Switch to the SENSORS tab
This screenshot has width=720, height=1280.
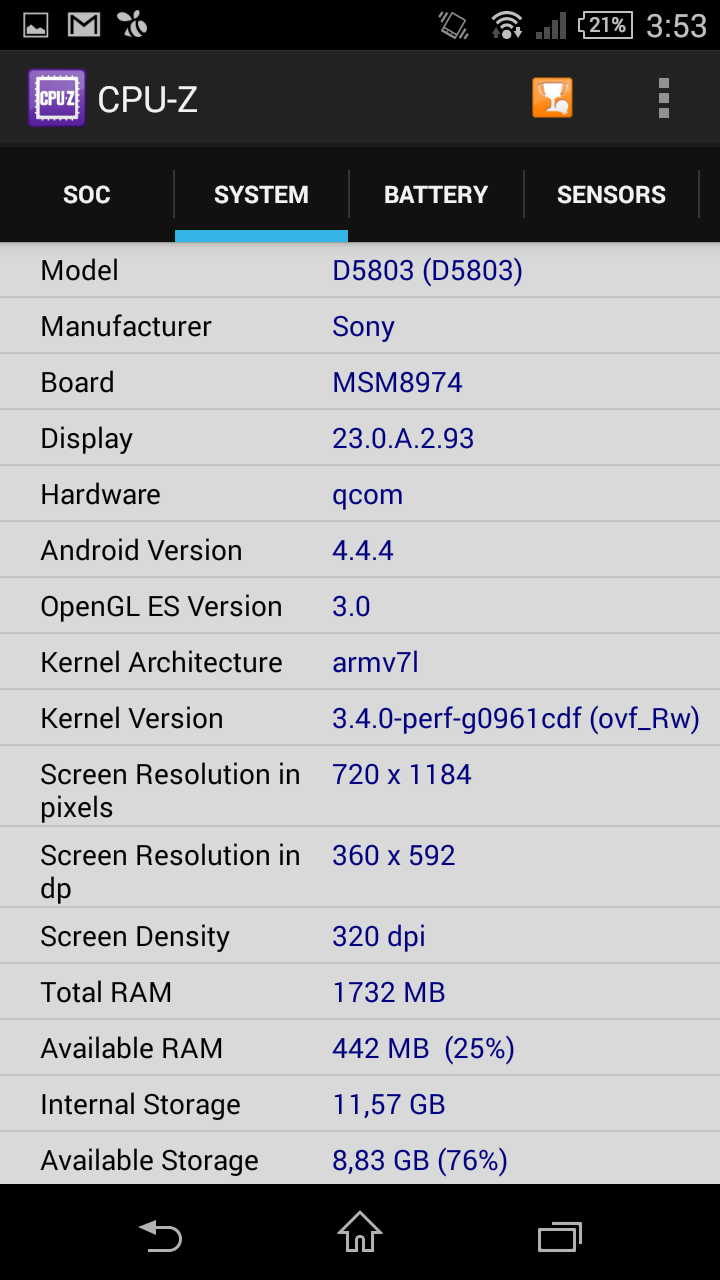tap(611, 195)
